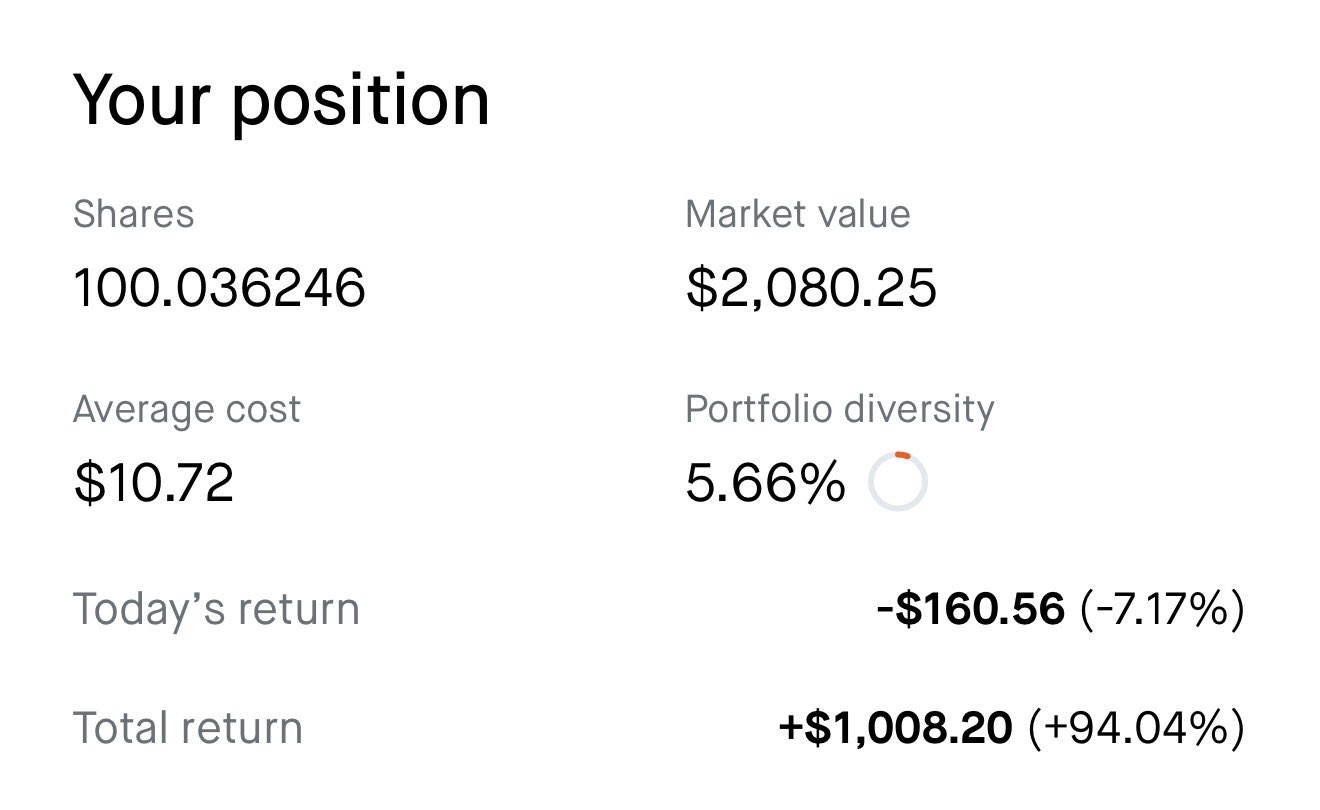
Task: Select the +$1,008.20 total return amount
Action: (895, 728)
